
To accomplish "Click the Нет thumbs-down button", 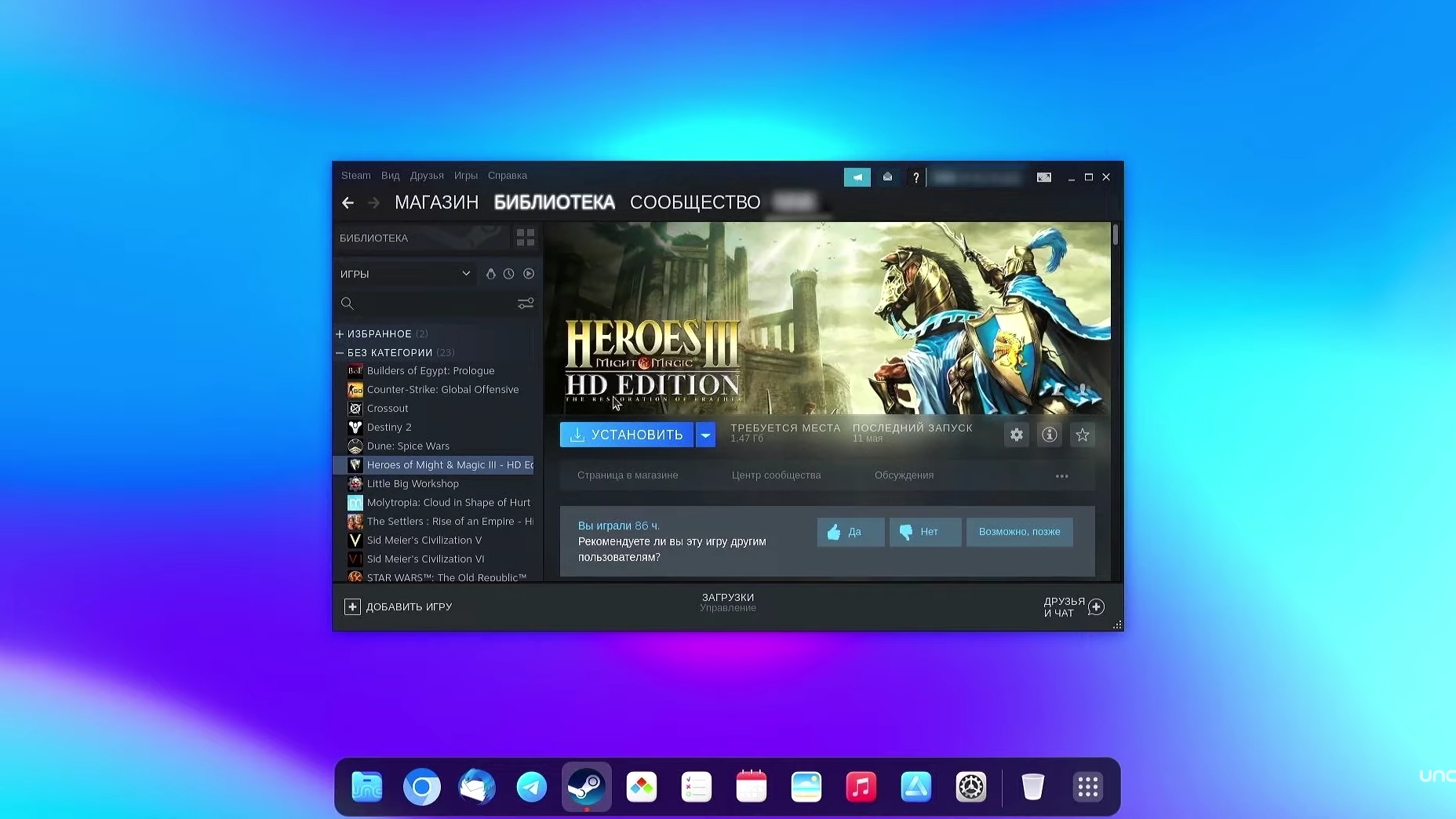I will (926, 532).
